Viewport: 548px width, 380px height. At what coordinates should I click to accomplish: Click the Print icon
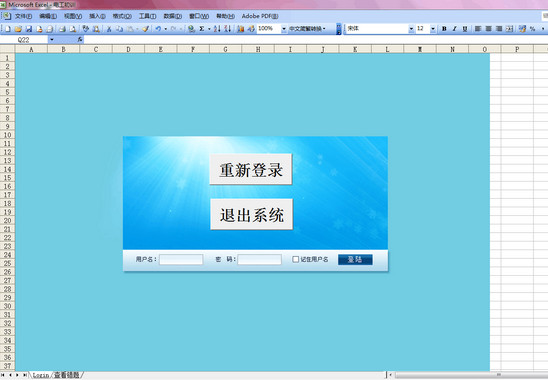(x=62, y=29)
